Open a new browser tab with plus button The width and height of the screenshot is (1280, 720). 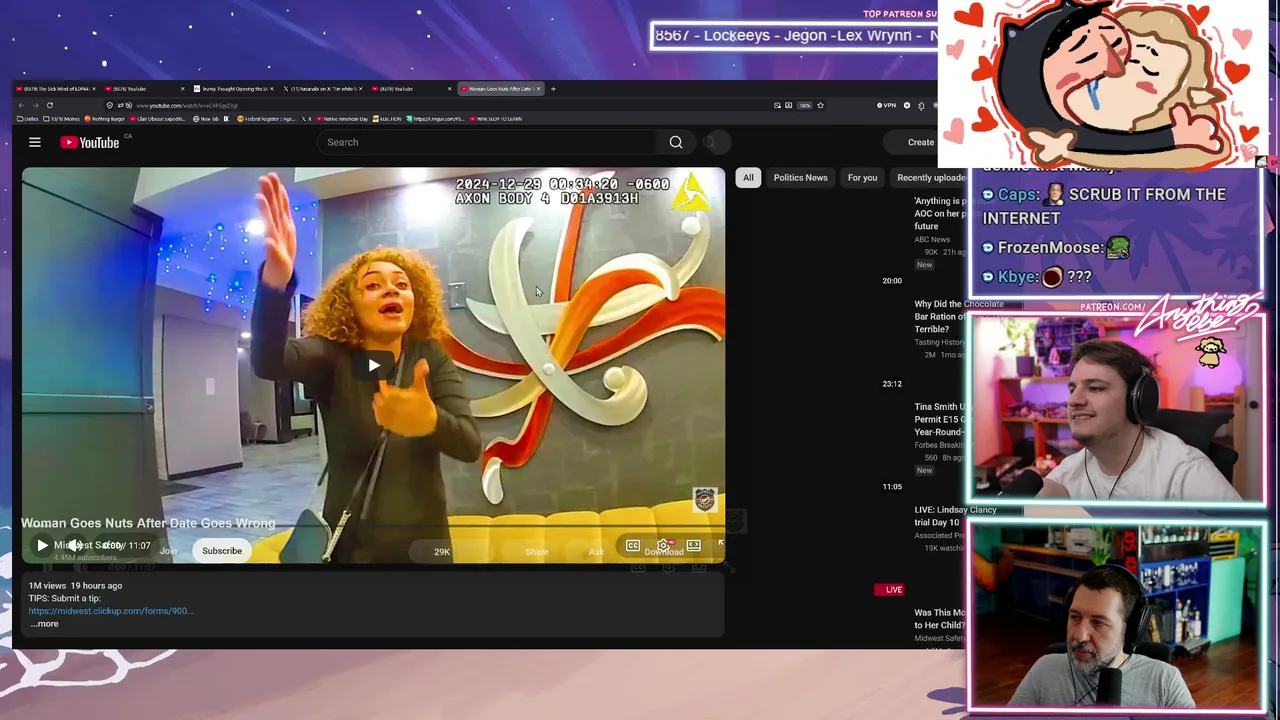(x=553, y=89)
